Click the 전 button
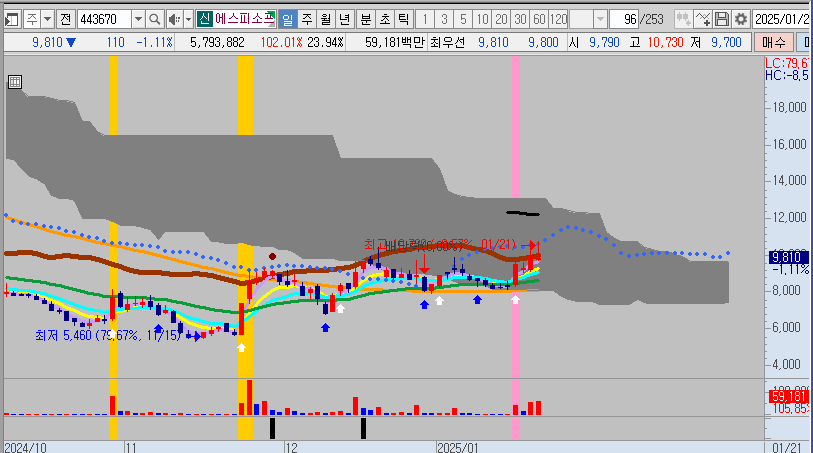 [65, 20]
